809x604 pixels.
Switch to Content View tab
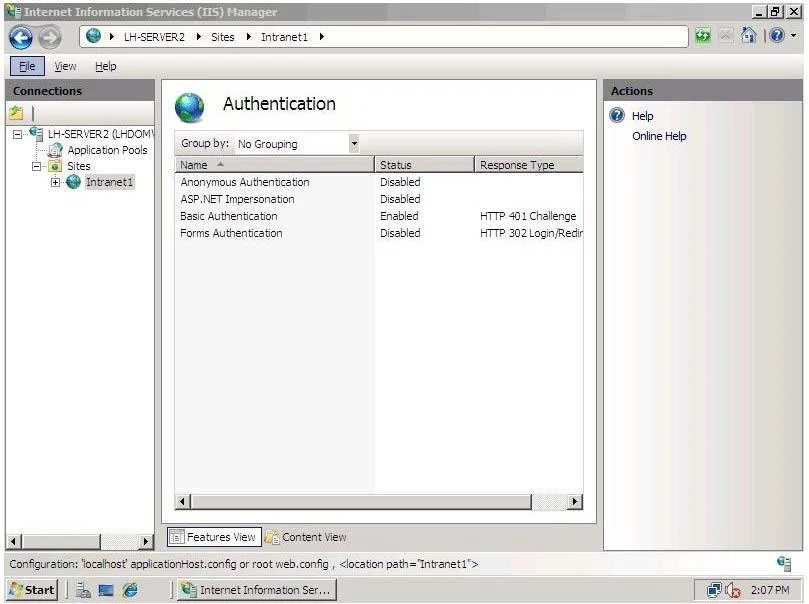click(x=306, y=537)
